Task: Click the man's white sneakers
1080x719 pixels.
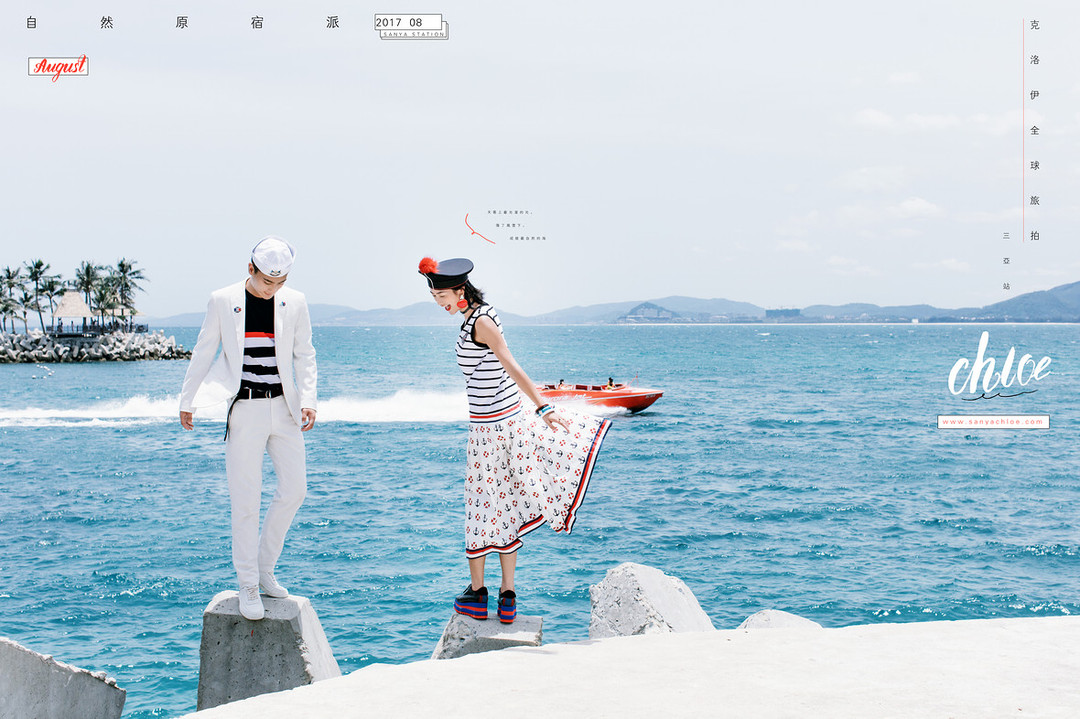Action: click(260, 596)
